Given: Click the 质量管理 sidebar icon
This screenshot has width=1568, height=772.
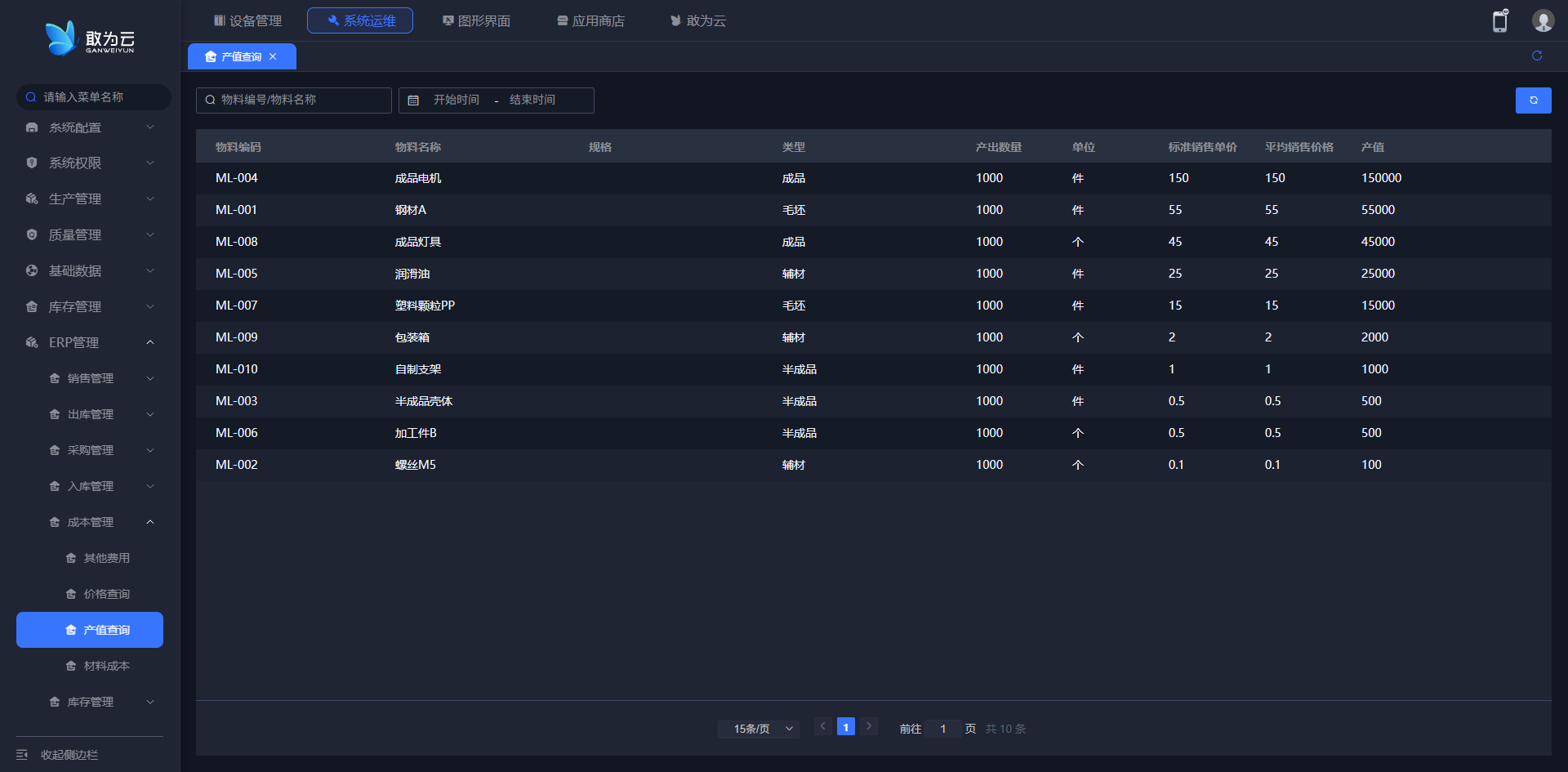Looking at the screenshot, I should click(32, 234).
